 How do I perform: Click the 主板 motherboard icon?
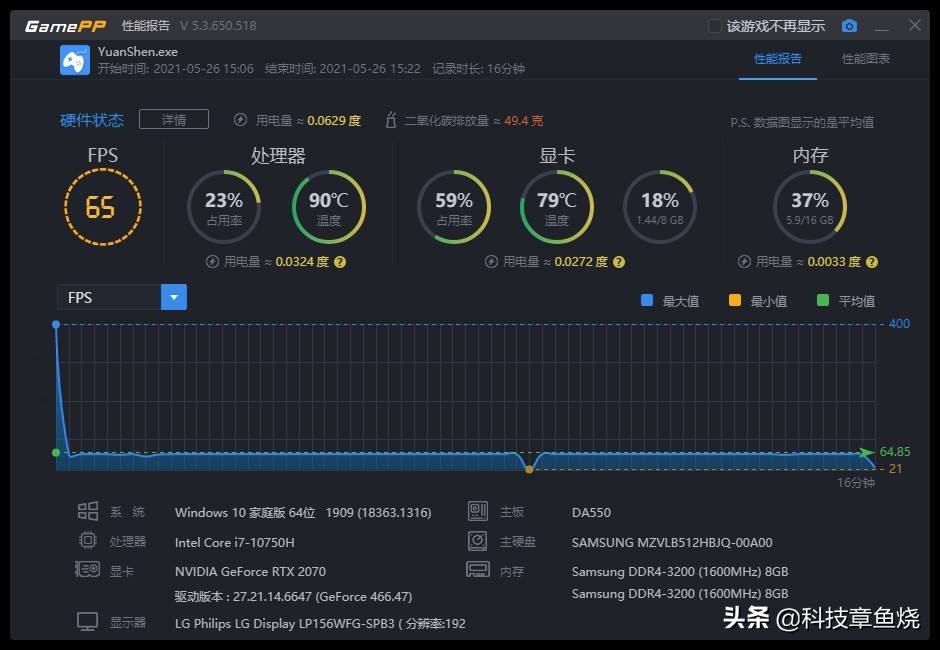point(477,511)
